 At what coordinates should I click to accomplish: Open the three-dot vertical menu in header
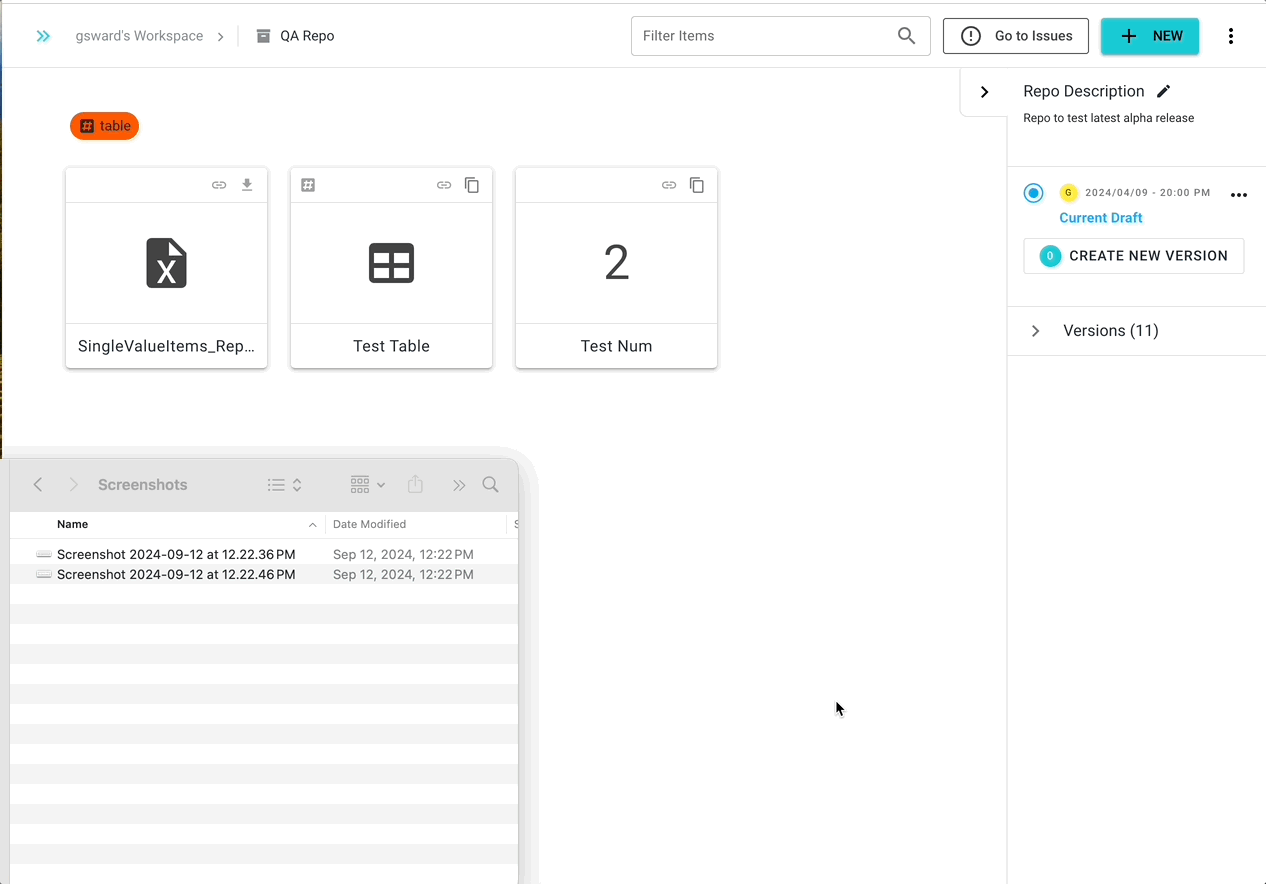coord(1230,36)
